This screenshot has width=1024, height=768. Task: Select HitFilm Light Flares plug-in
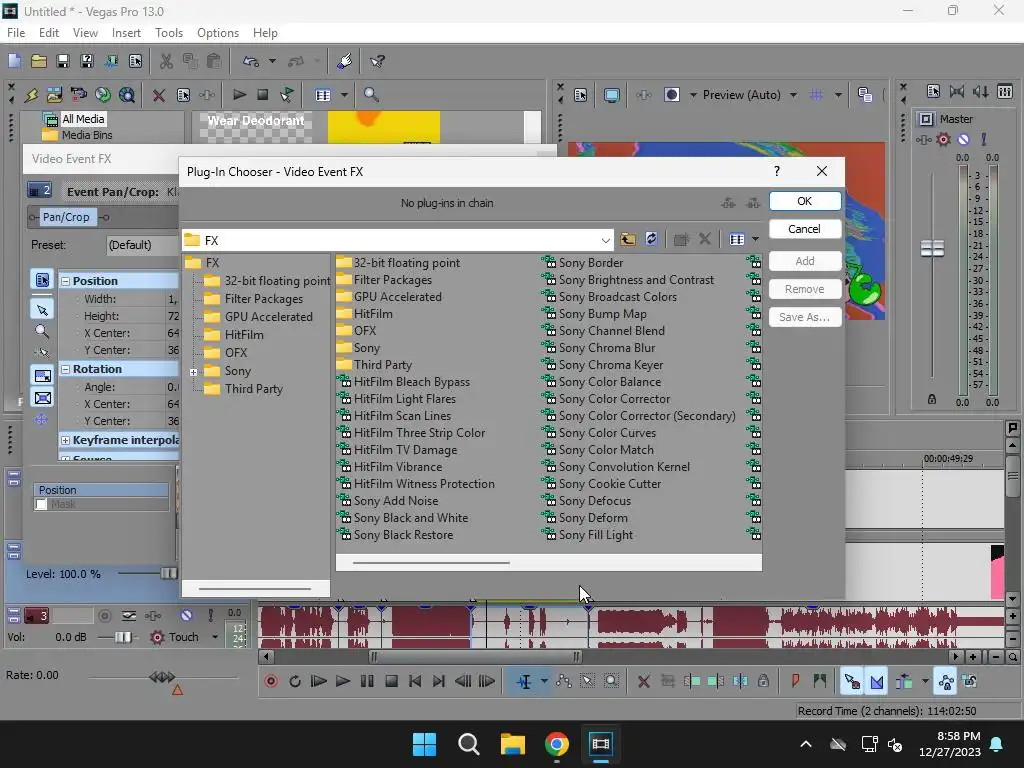(x=404, y=399)
